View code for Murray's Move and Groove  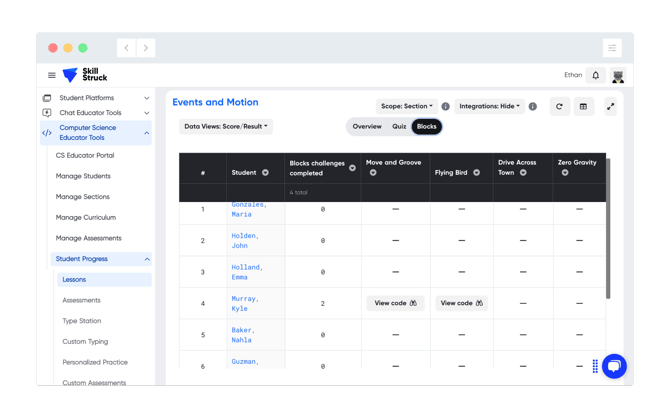click(x=395, y=303)
